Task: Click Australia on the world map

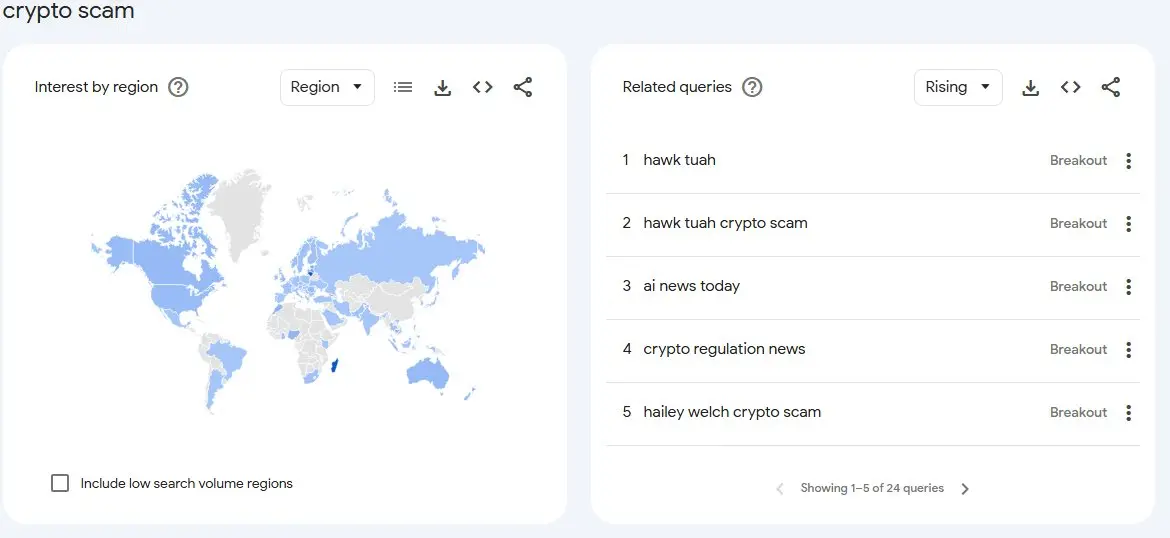Action: (428, 371)
